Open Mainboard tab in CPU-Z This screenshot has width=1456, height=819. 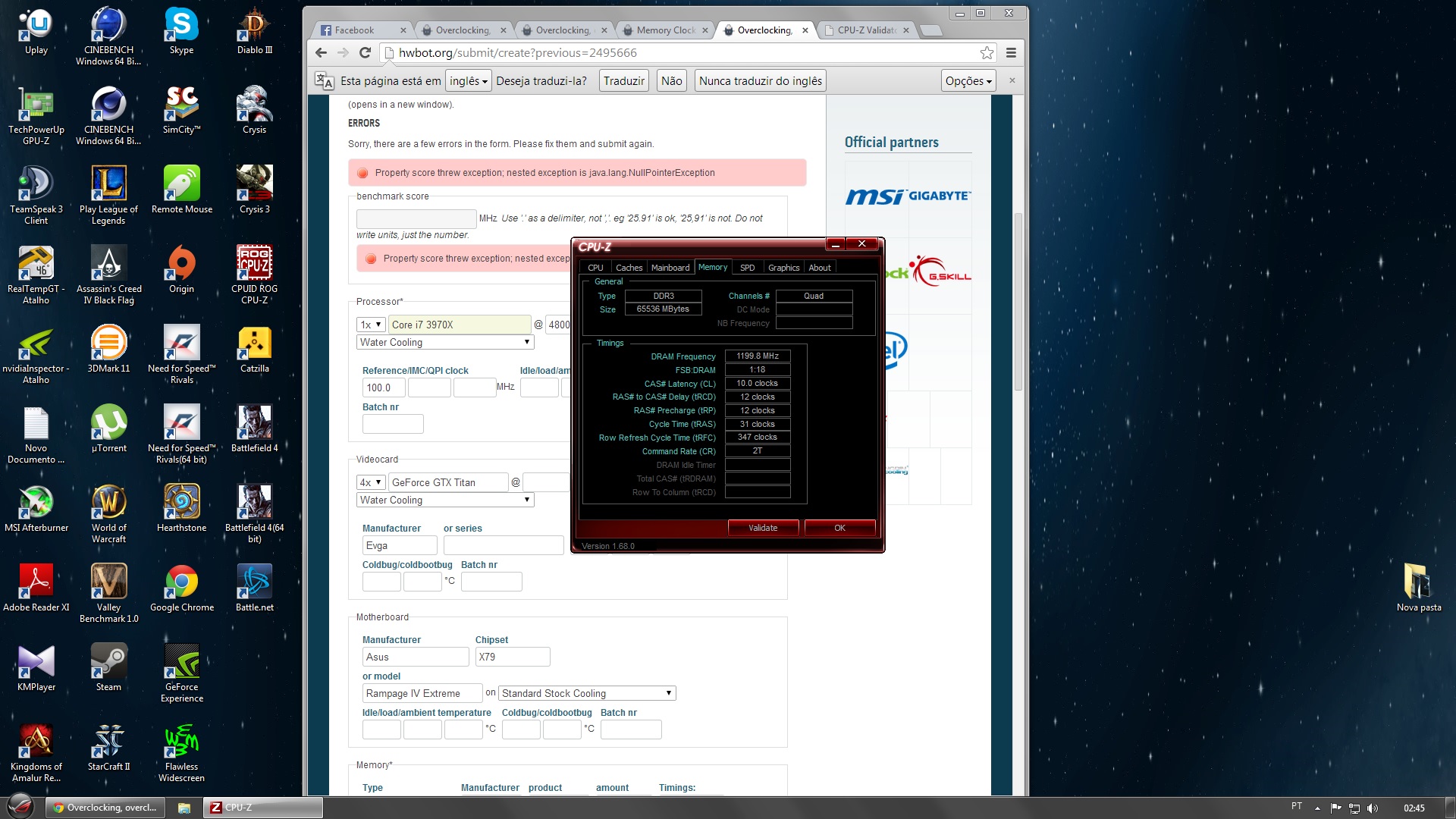pyautogui.click(x=670, y=268)
